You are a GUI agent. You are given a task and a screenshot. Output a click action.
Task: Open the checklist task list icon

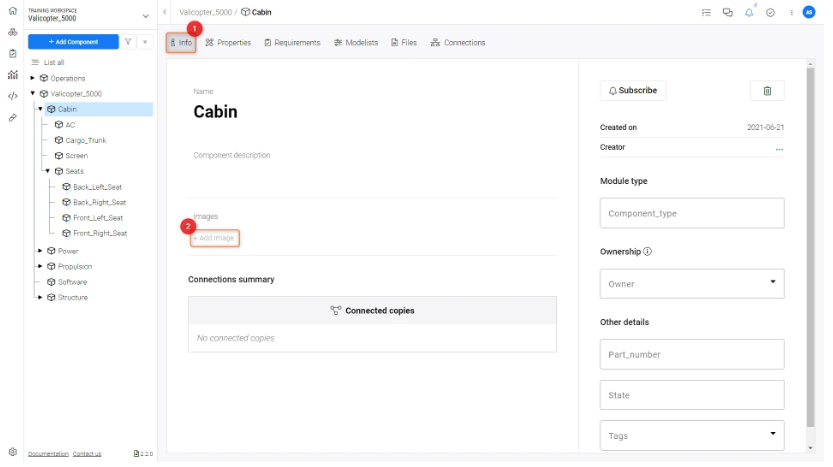point(706,13)
